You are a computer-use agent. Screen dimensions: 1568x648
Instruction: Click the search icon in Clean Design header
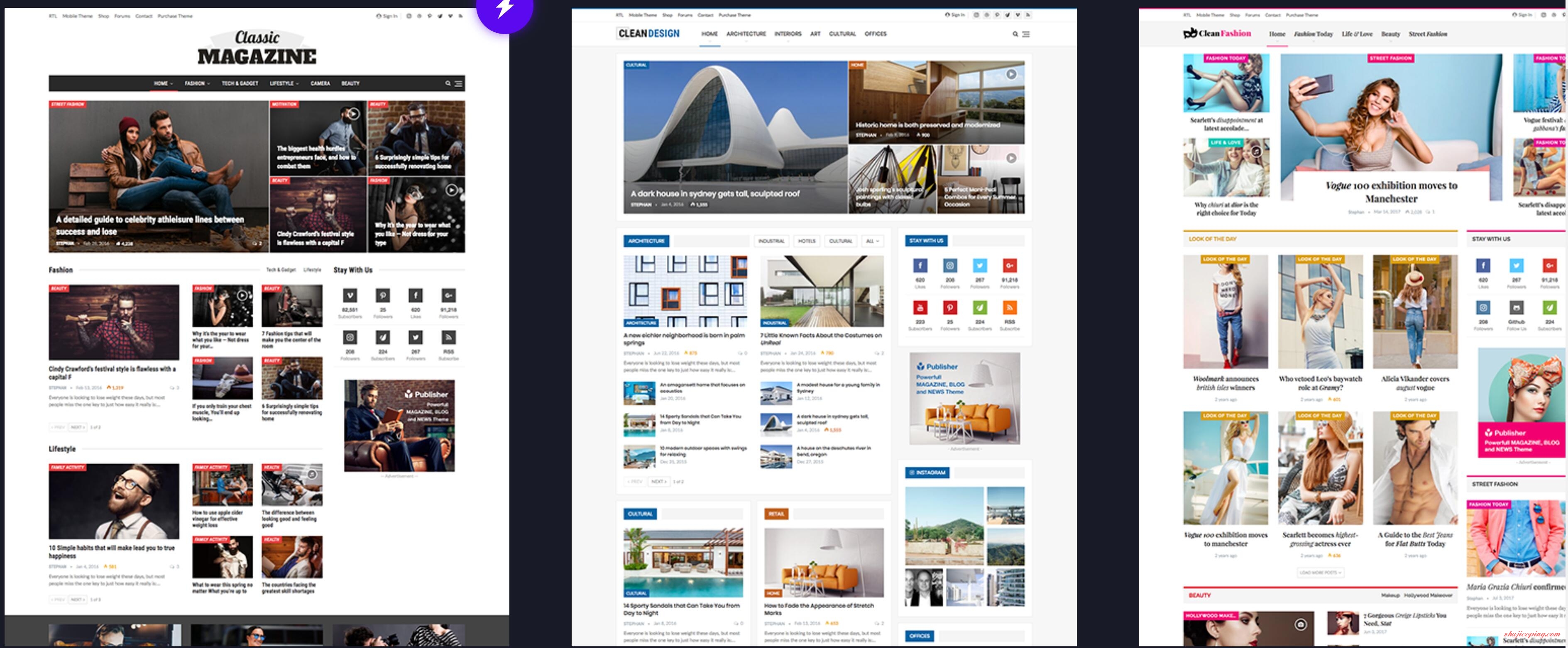(1015, 34)
